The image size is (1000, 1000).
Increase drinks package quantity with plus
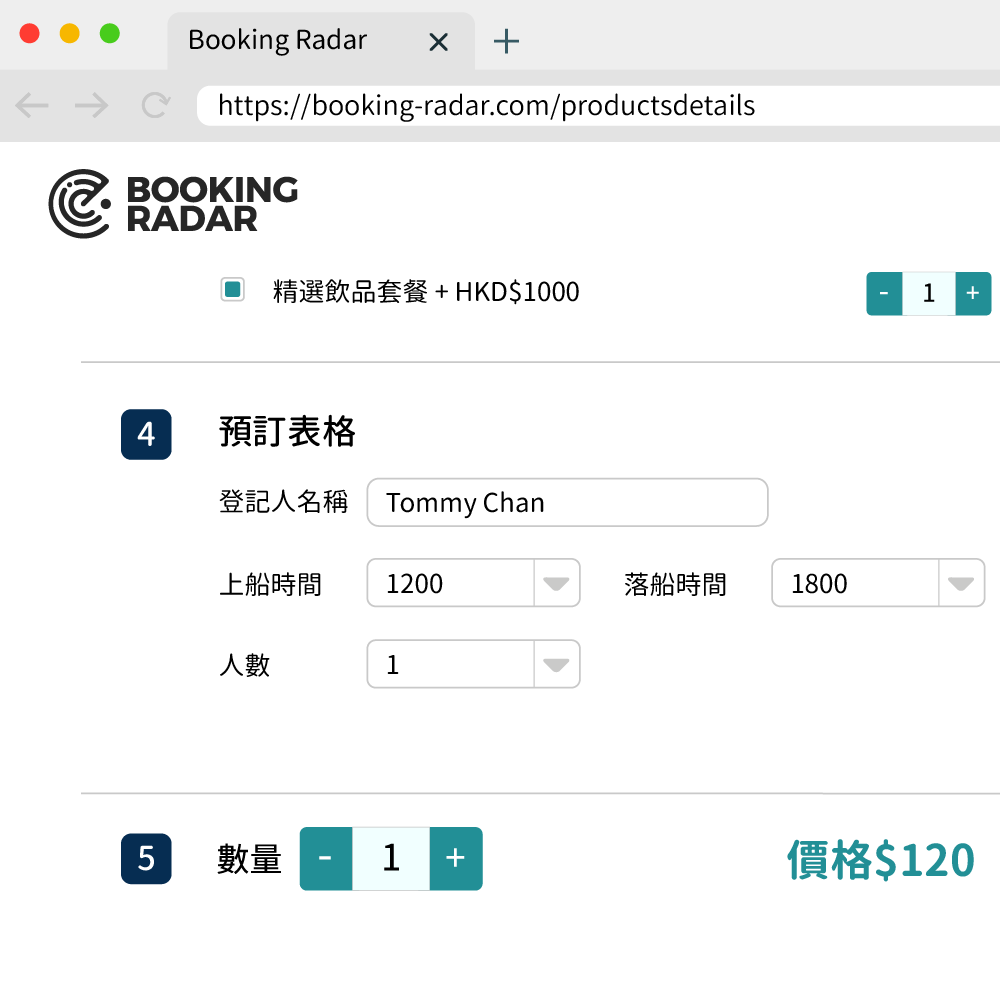(973, 293)
